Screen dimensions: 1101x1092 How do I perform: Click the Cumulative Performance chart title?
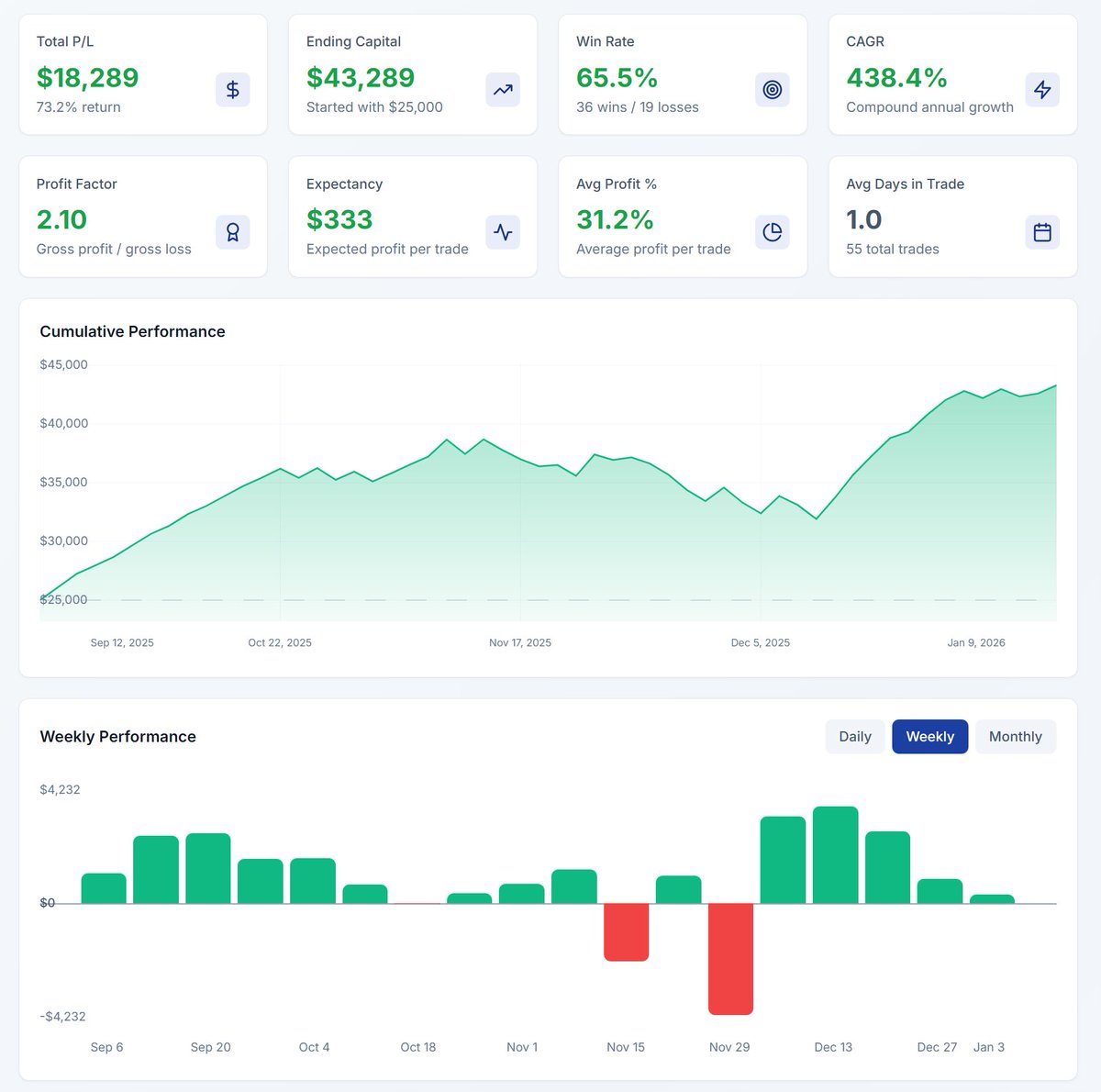click(132, 332)
